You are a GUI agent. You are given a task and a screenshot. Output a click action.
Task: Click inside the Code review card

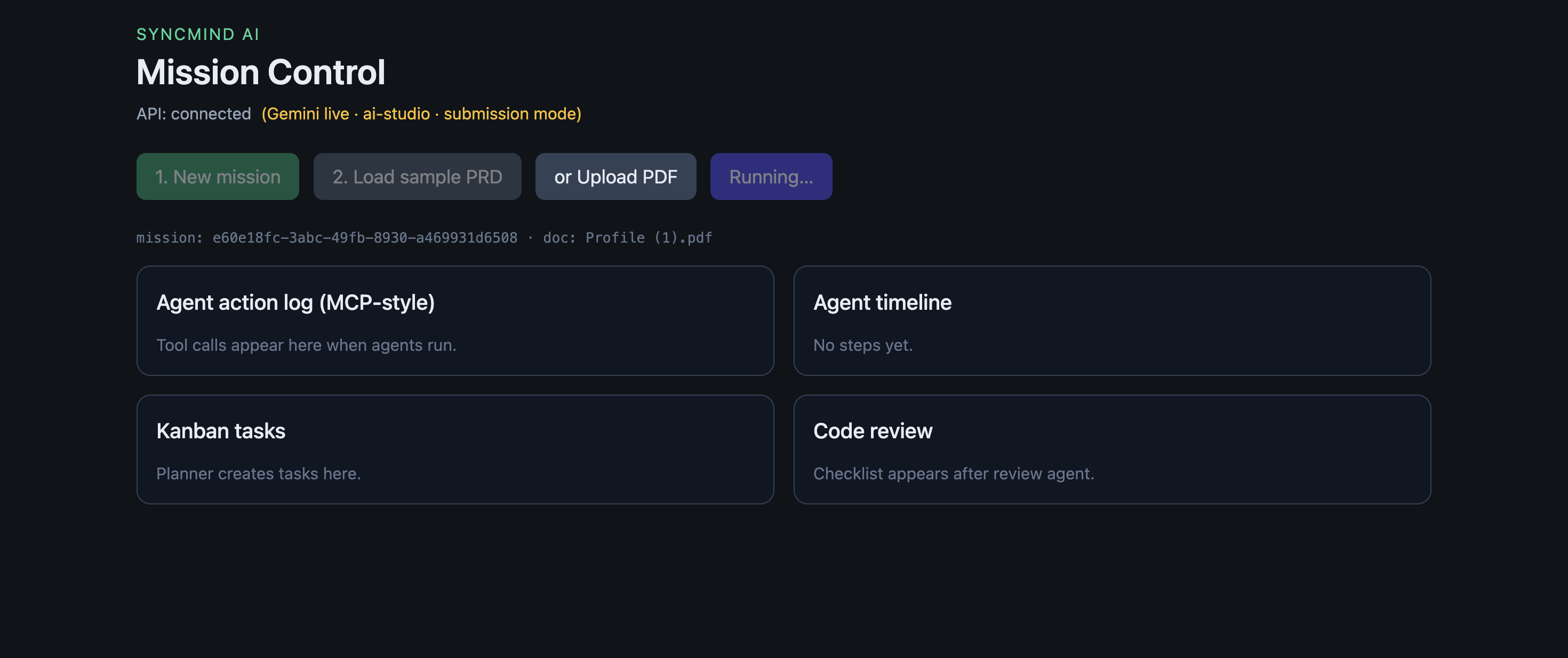(1111, 449)
